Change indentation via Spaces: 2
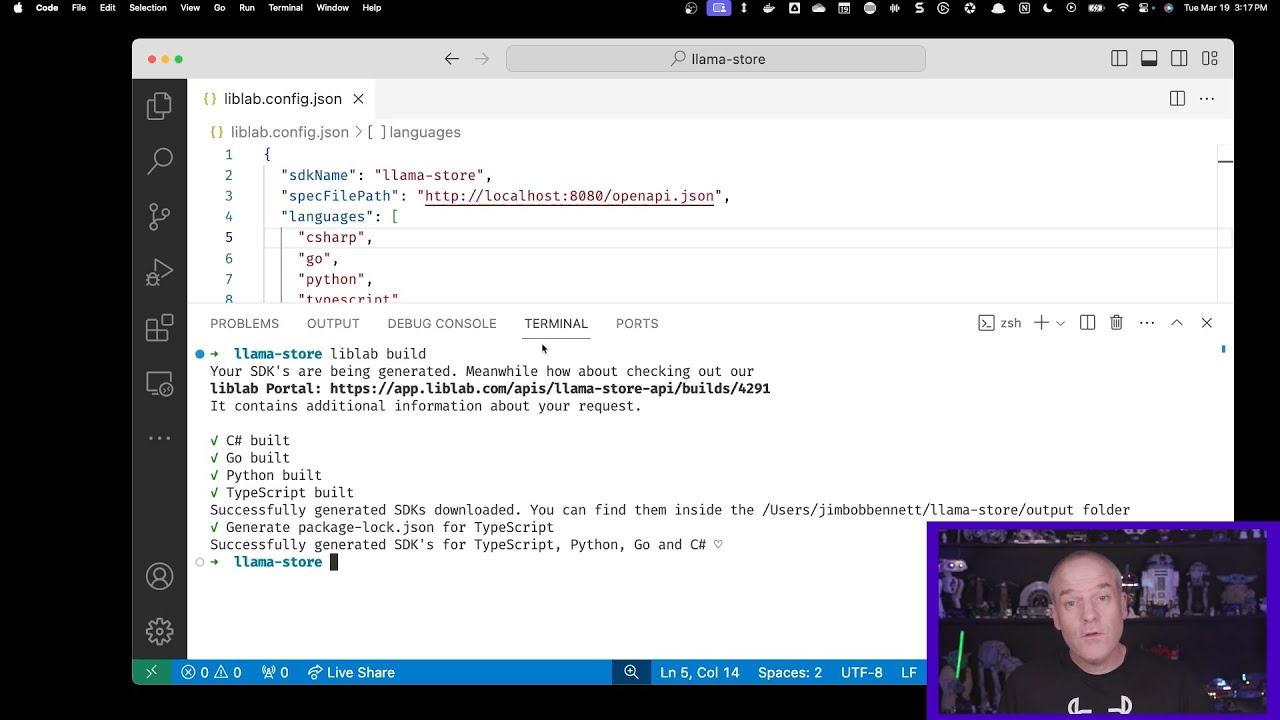 (x=790, y=673)
